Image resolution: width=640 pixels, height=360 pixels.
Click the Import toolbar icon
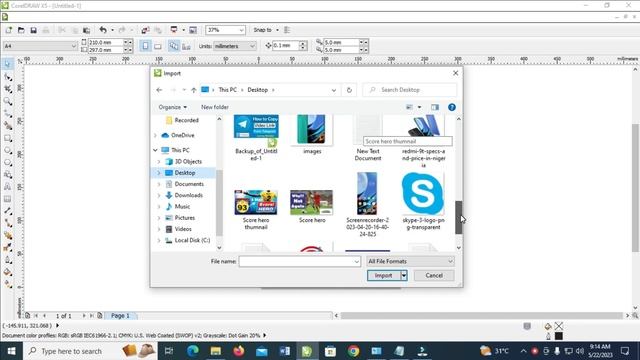[x=145, y=30]
